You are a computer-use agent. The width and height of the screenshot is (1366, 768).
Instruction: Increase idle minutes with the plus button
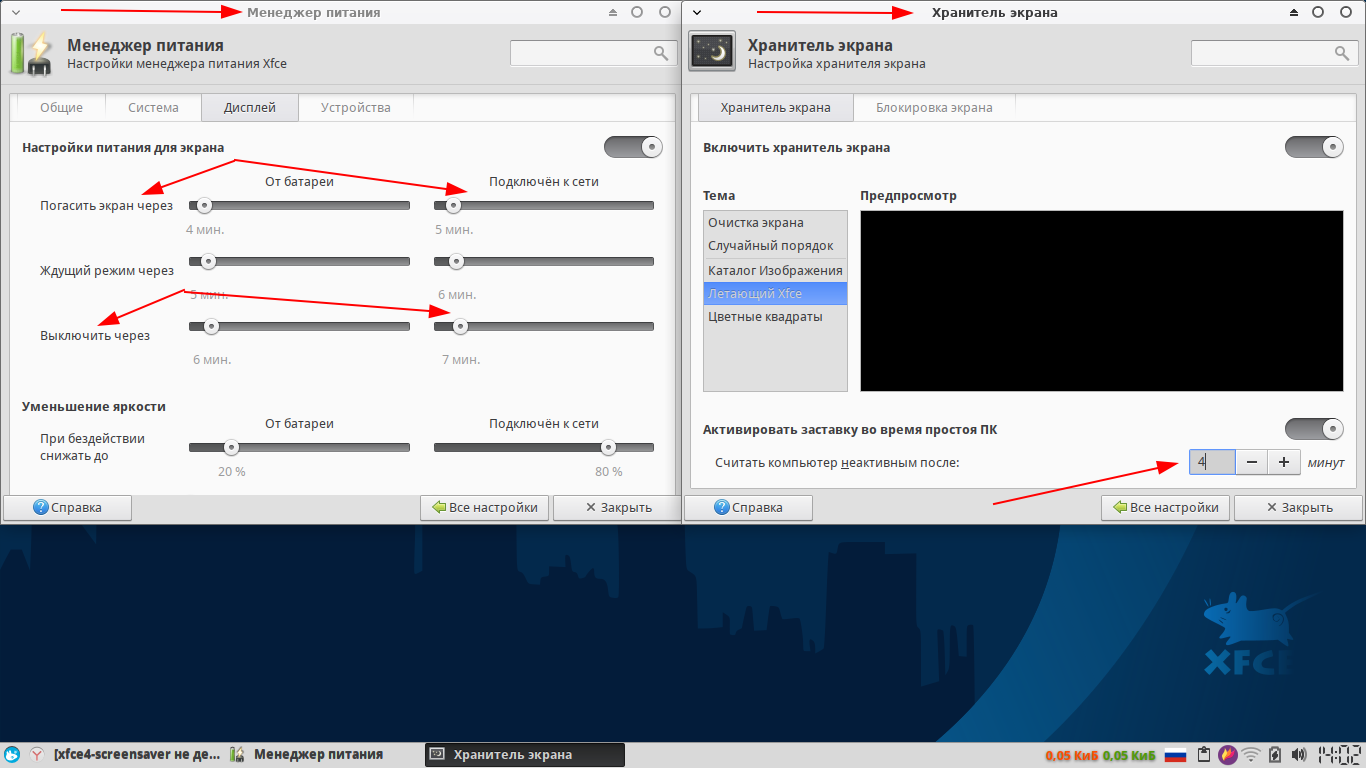pyautogui.click(x=1283, y=462)
